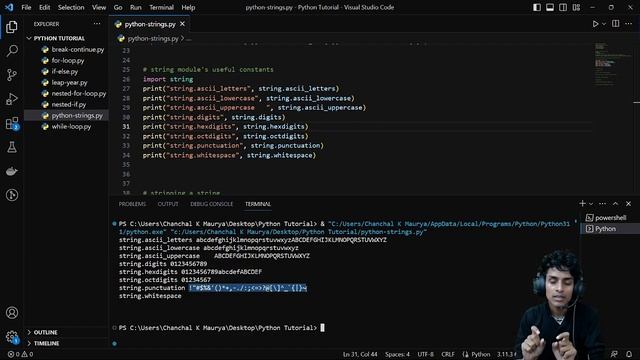Image resolution: width=640 pixels, height=360 pixels.
Task: Open leap-year.py in Explorer
Action: [x=69, y=82]
